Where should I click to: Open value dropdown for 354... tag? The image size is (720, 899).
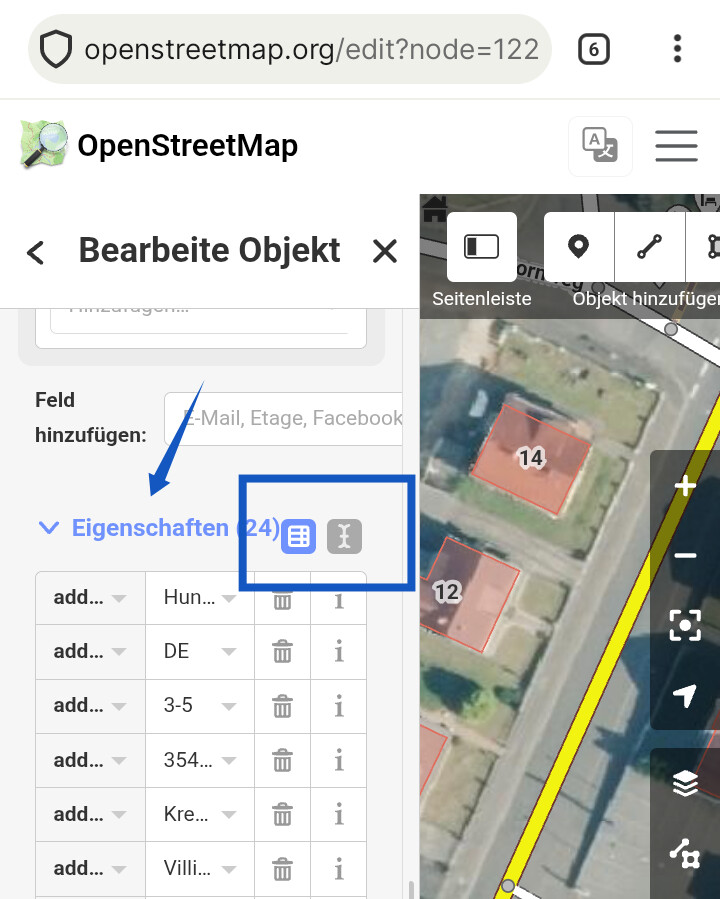(229, 761)
